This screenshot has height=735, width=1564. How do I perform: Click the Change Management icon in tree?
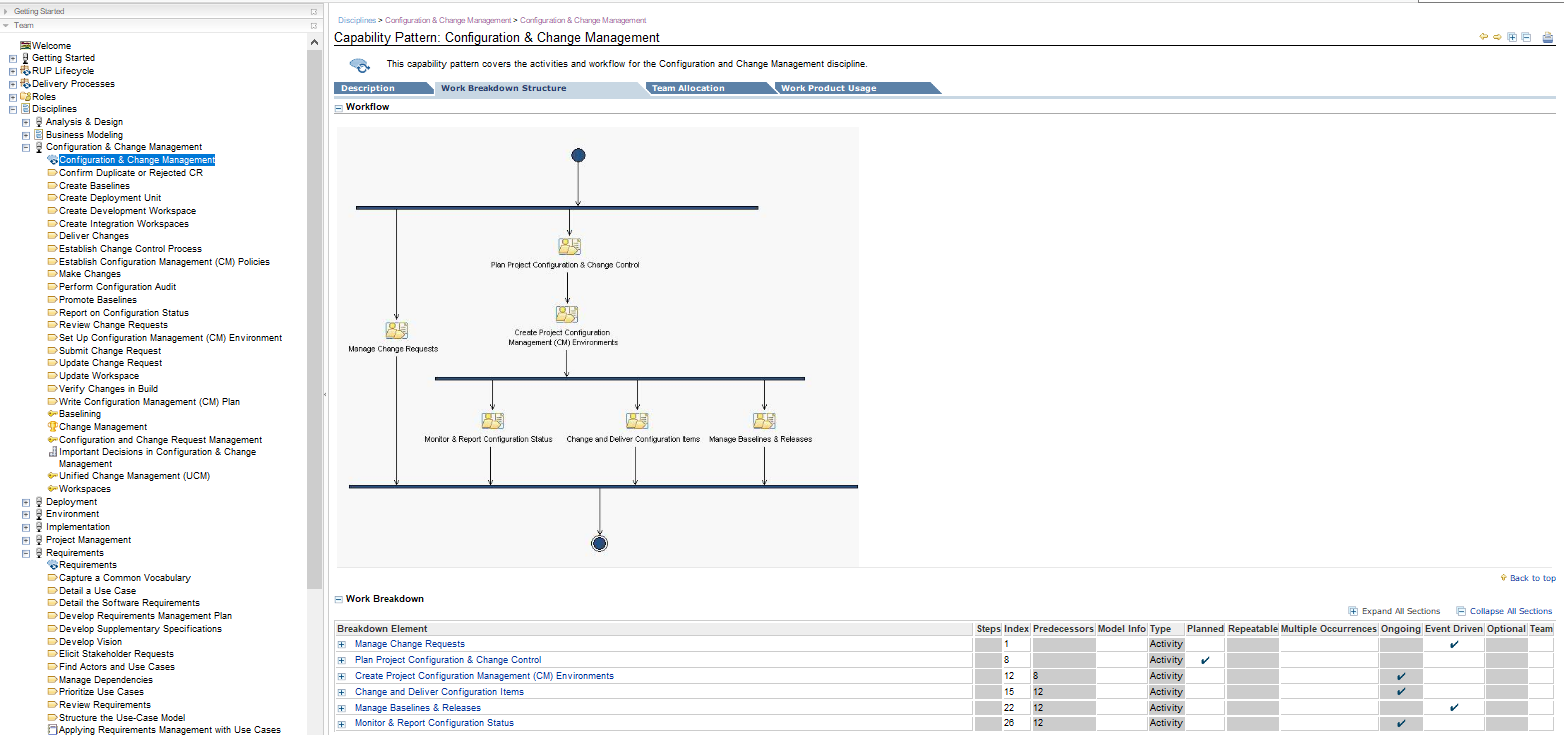tap(52, 427)
